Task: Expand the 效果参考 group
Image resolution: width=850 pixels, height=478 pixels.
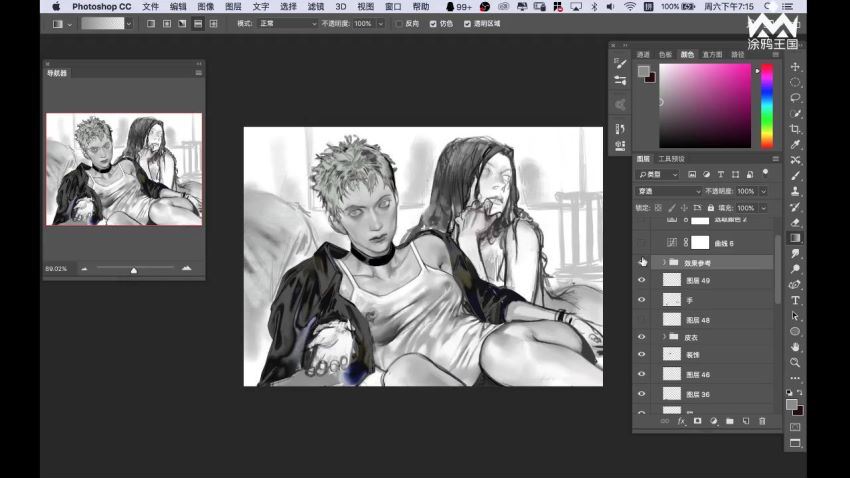Action: 664,262
